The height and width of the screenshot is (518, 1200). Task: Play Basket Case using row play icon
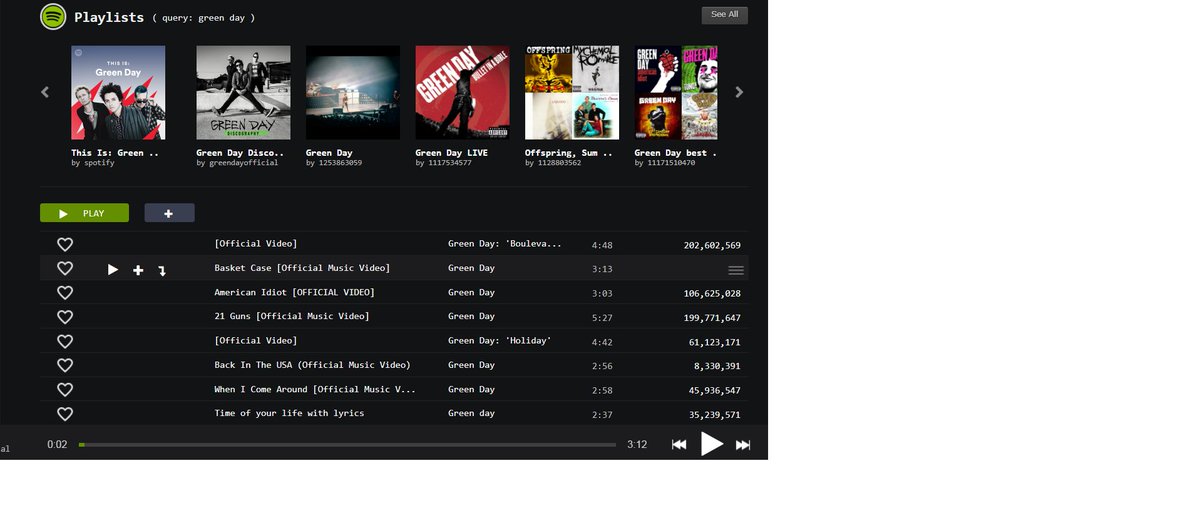pyautogui.click(x=113, y=270)
